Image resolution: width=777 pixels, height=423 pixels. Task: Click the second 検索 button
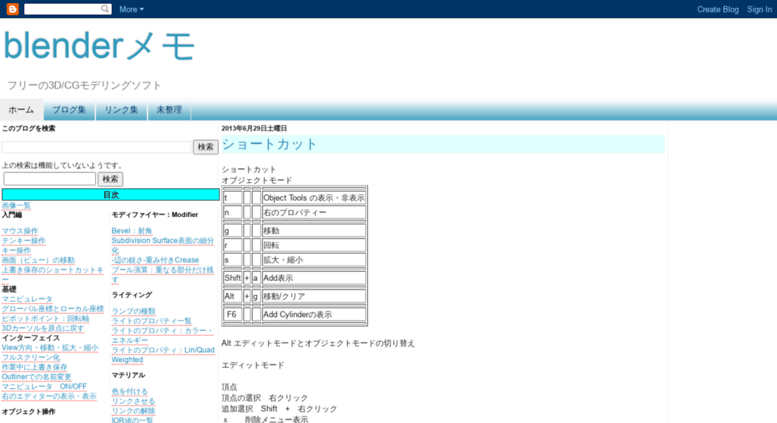[x=110, y=179]
